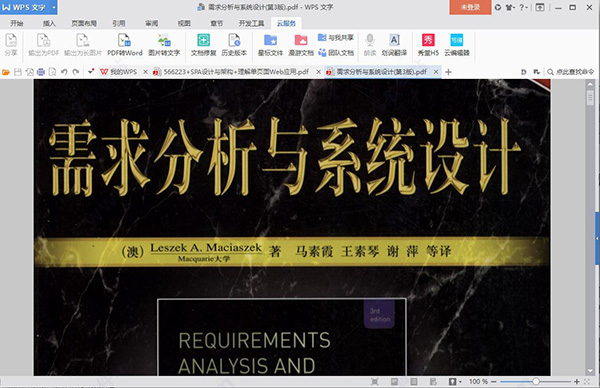Open the skin shirt icon dropdown
Image resolution: width=600 pixels, height=388 pixels.
(x=510, y=7)
